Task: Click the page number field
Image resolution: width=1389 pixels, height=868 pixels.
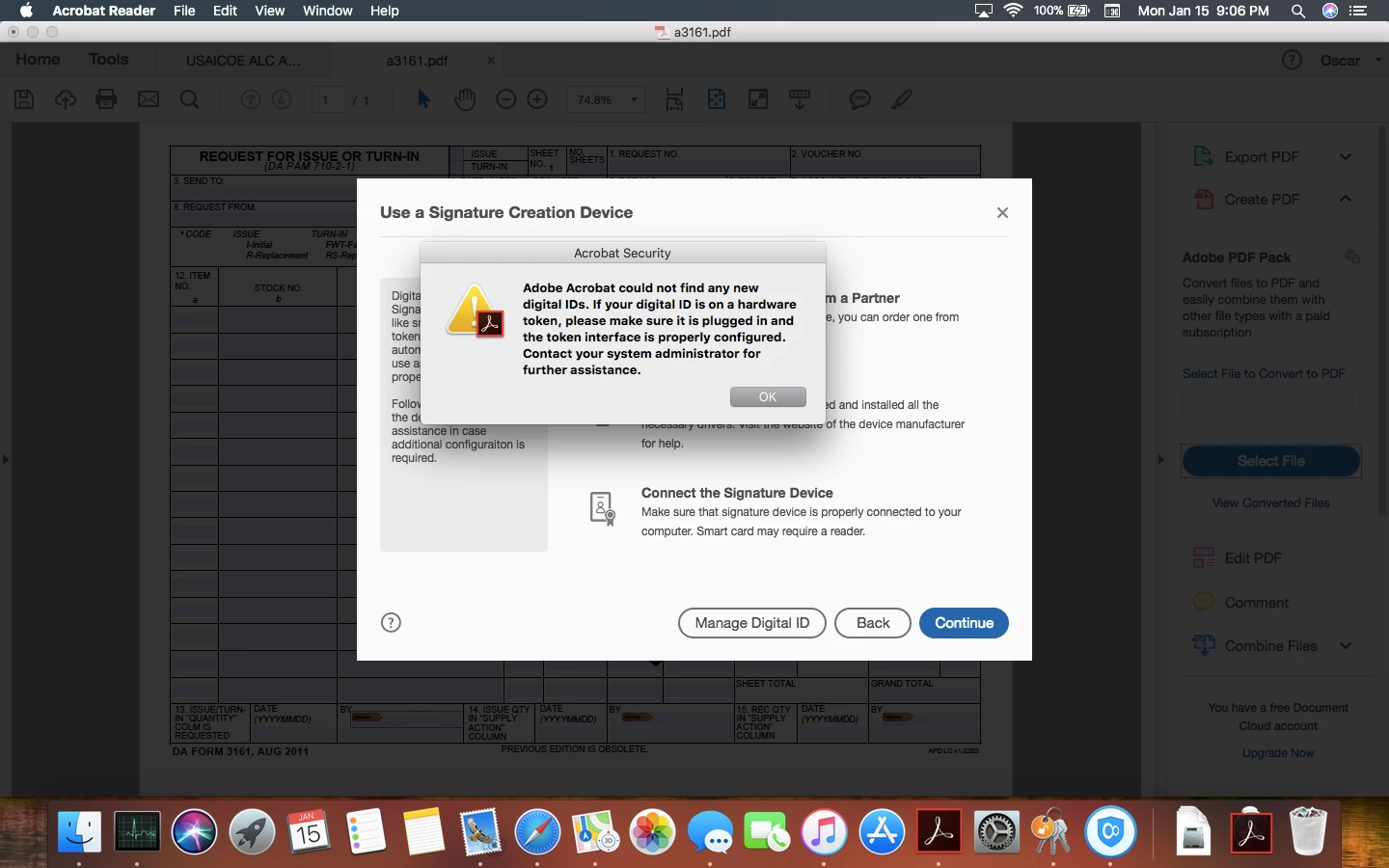Action: pos(328,99)
